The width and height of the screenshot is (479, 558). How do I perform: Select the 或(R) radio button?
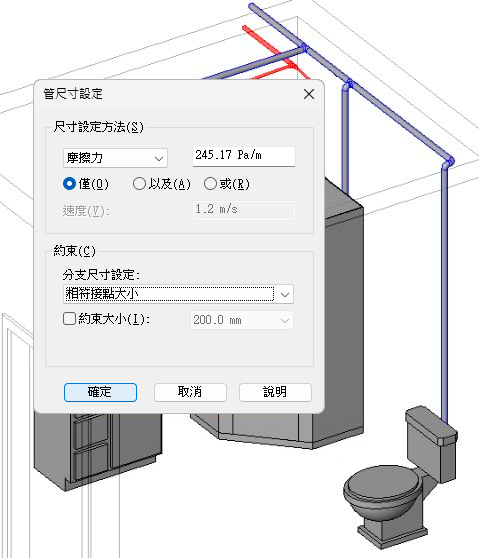(x=210, y=184)
